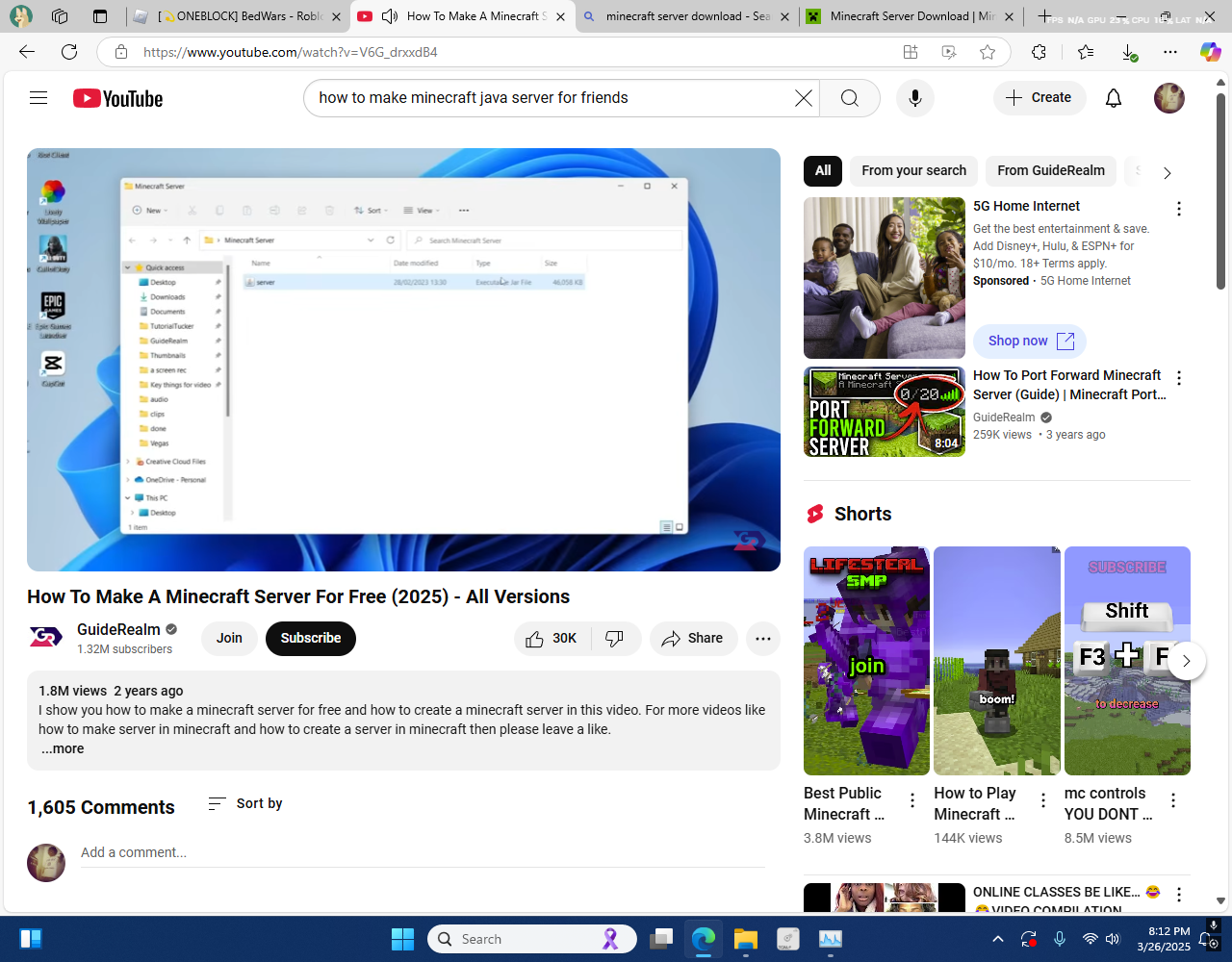Clear the YouTube search query
The image size is (1232, 962).
click(804, 98)
